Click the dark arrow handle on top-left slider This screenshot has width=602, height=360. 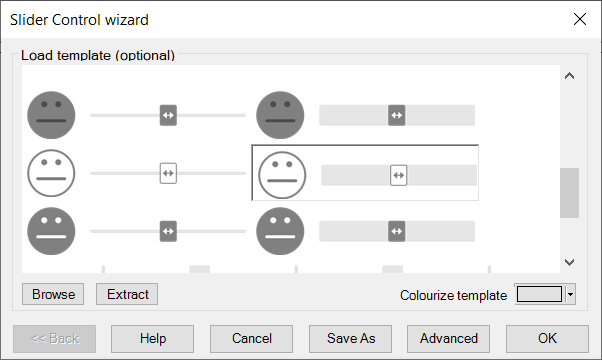click(x=168, y=115)
